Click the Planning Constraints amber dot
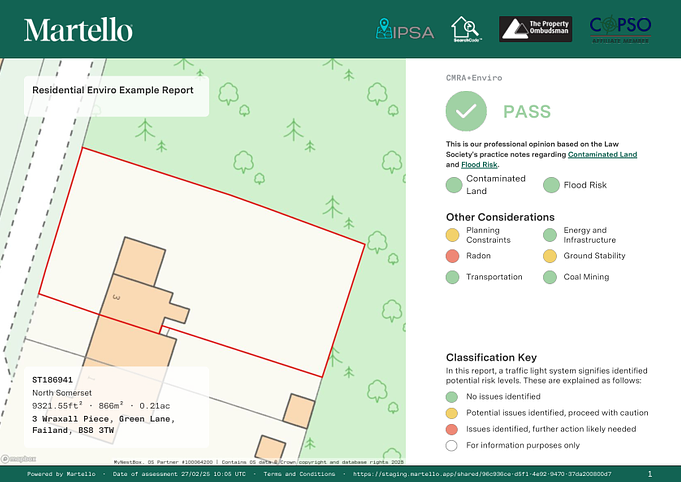The height and width of the screenshot is (482, 681). (x=453, y=235)
